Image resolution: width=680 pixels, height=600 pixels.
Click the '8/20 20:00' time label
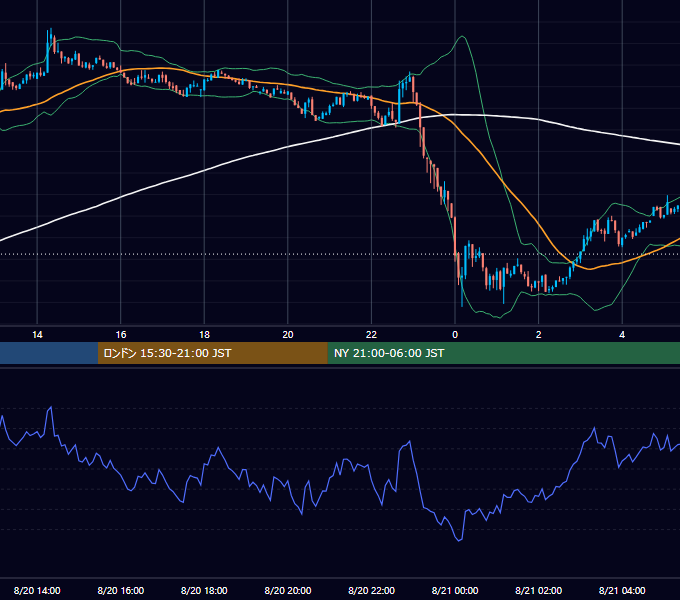pos(288,590)
